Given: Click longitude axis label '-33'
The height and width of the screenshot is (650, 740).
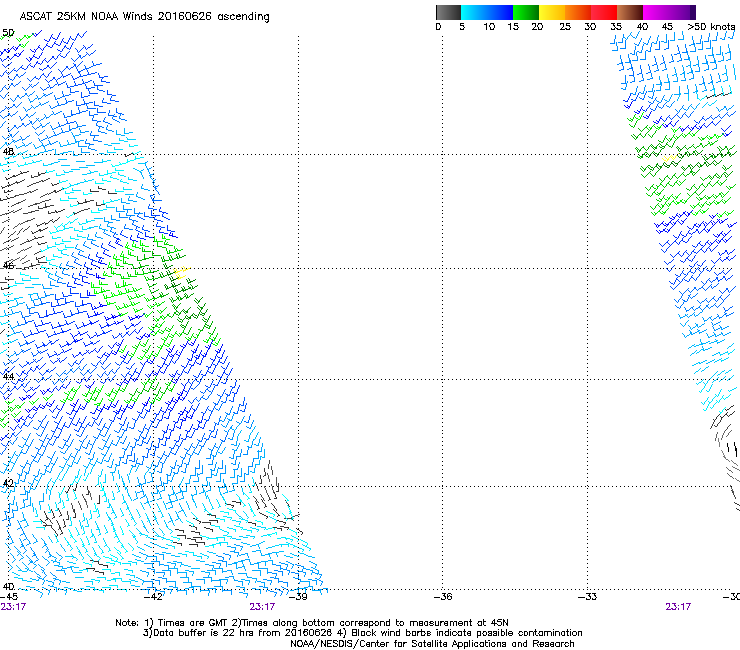Looking at the screenshot, I should pos(588,597).
